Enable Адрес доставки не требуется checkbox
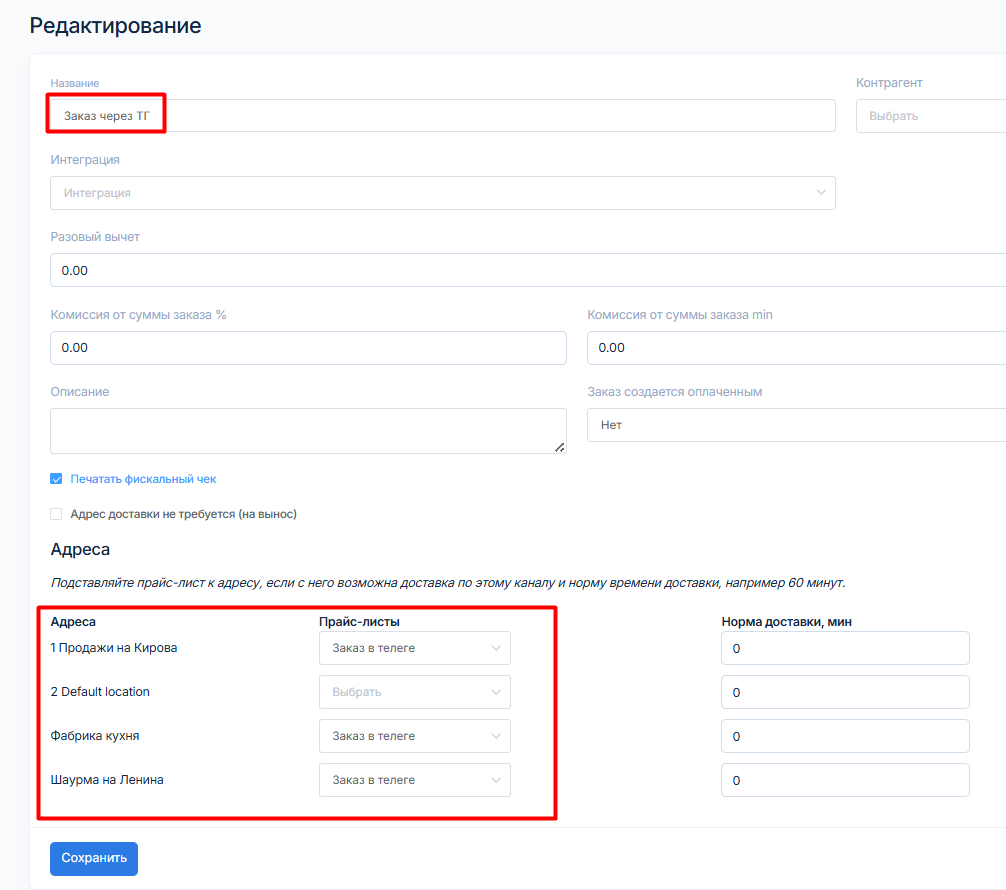The image size is (1006, 890). pyautogui.click(x=57, y=514)
